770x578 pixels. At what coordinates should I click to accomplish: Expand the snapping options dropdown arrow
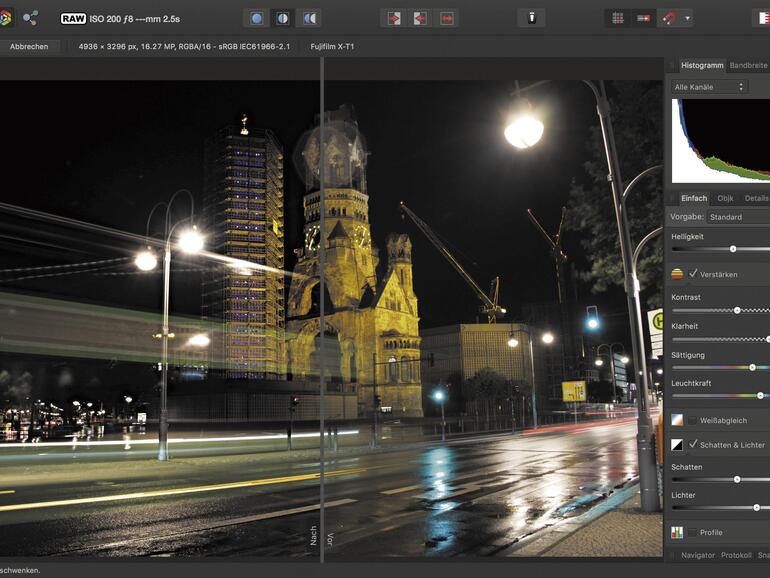click(687, 18)
